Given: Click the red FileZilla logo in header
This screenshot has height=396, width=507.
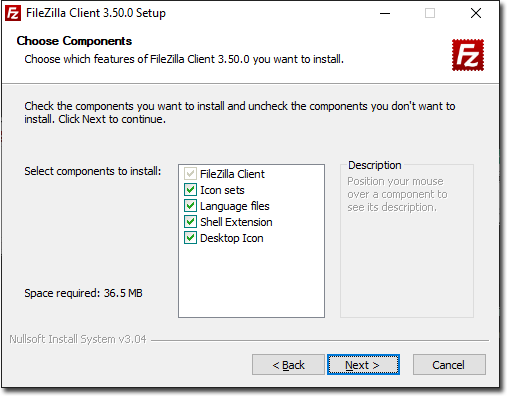Looking at the screenshot, I should [x=468, y=55].
